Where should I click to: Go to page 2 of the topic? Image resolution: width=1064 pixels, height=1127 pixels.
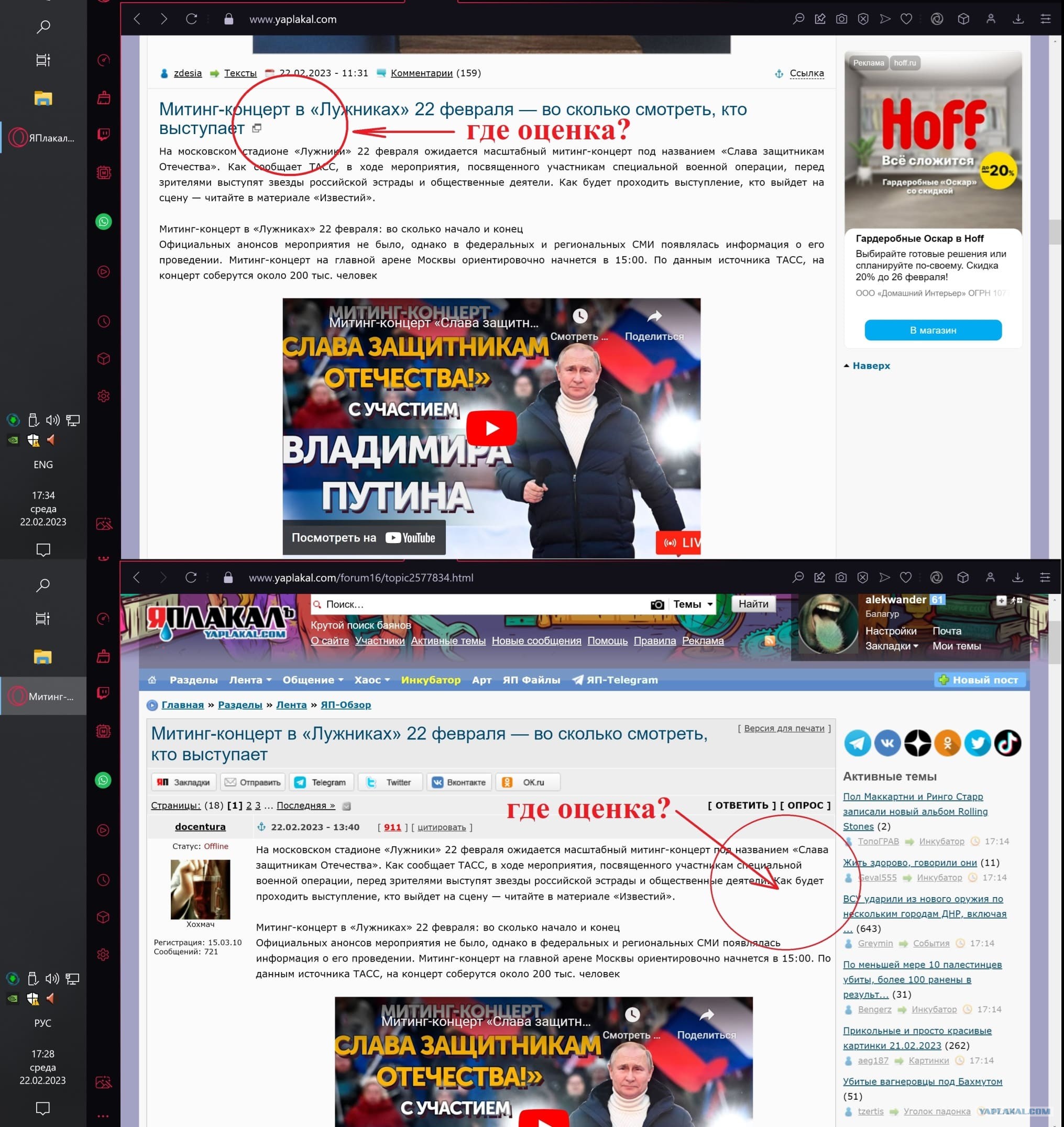pos(248,805)
